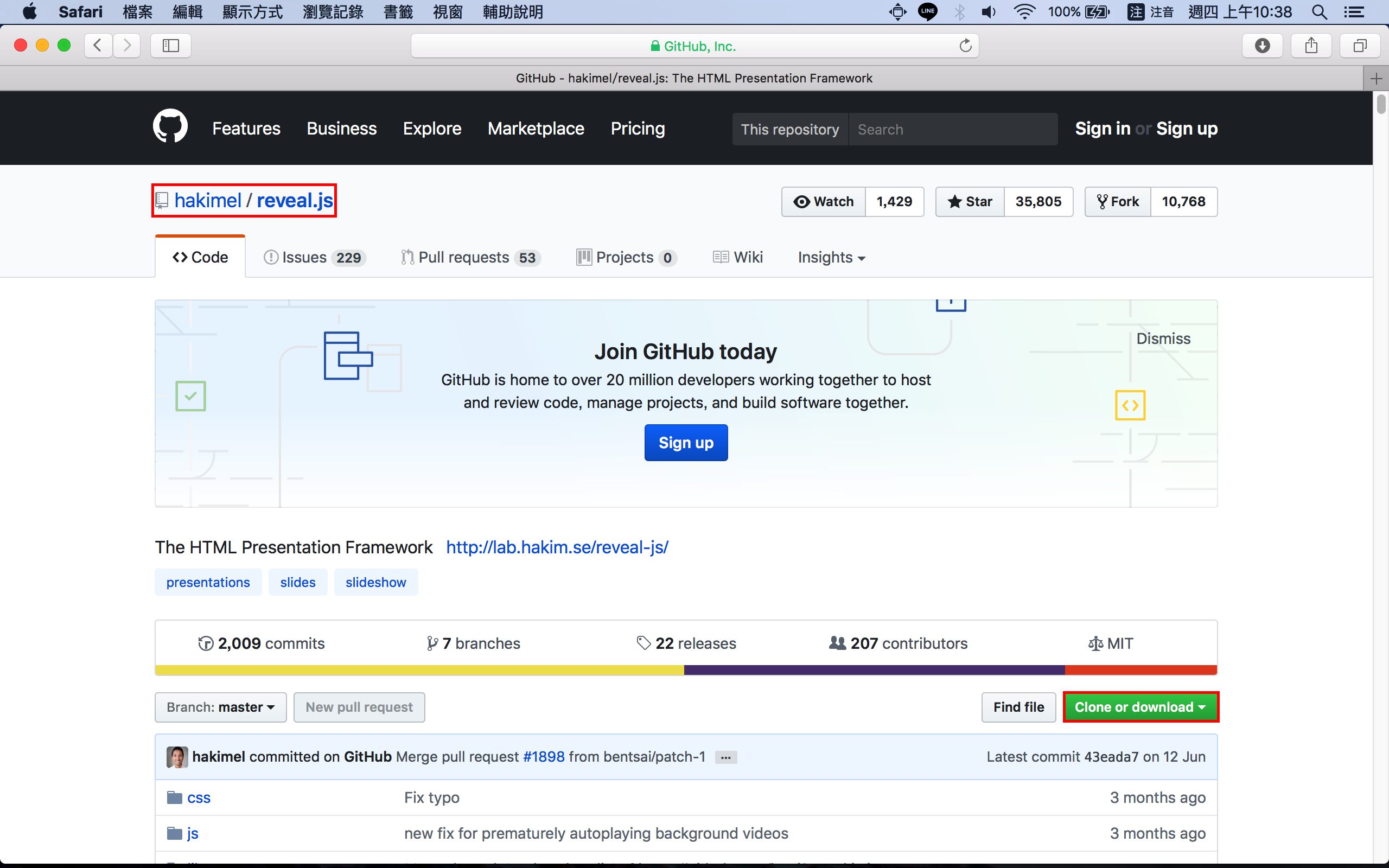Click the 207 contributors icon
Viewport: 1389px width, 868px height.
(837, 643)
